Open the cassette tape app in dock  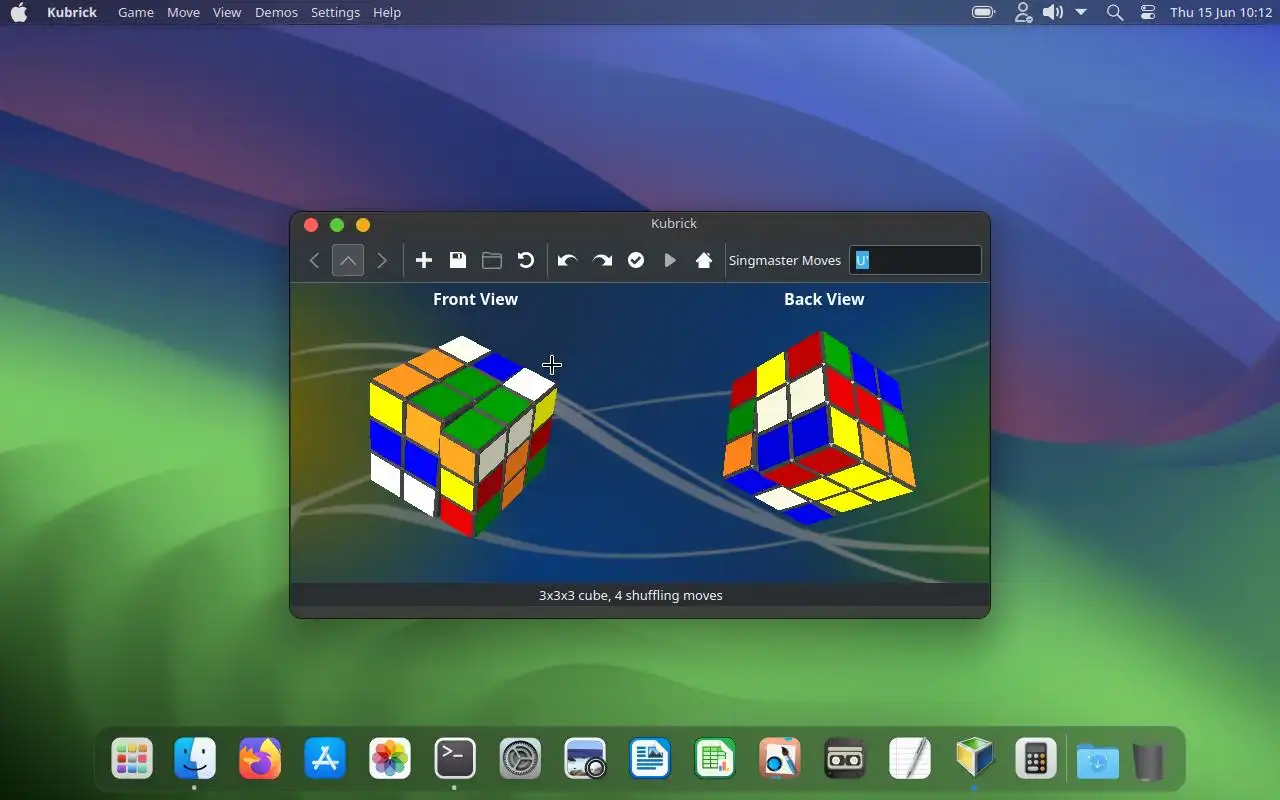pos(845,759)
